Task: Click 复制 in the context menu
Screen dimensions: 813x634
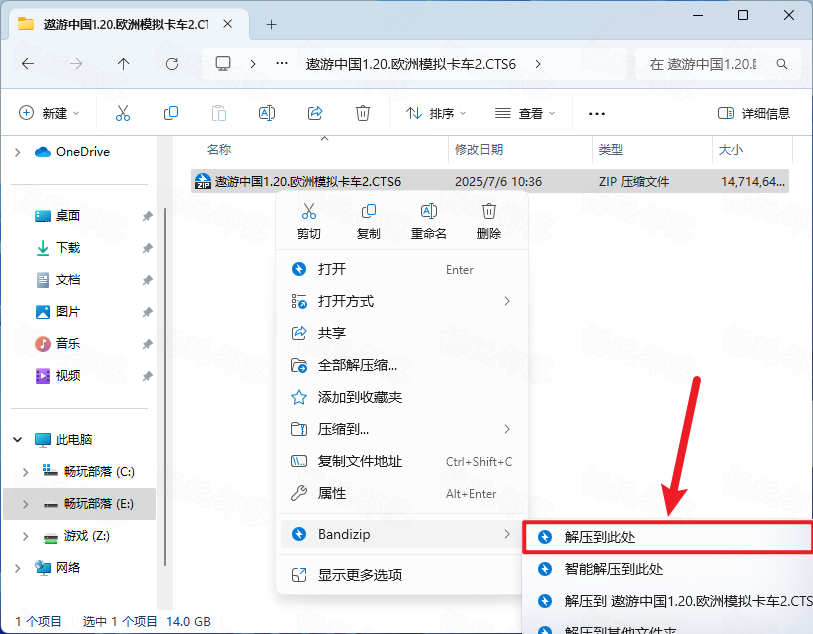Action: pos(369,221)
